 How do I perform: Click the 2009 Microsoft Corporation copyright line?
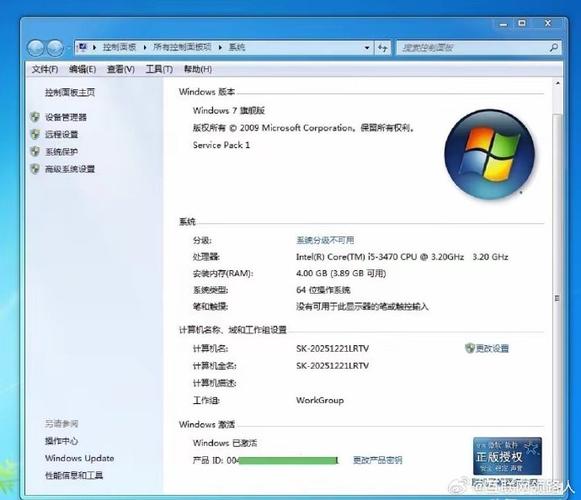303,128
